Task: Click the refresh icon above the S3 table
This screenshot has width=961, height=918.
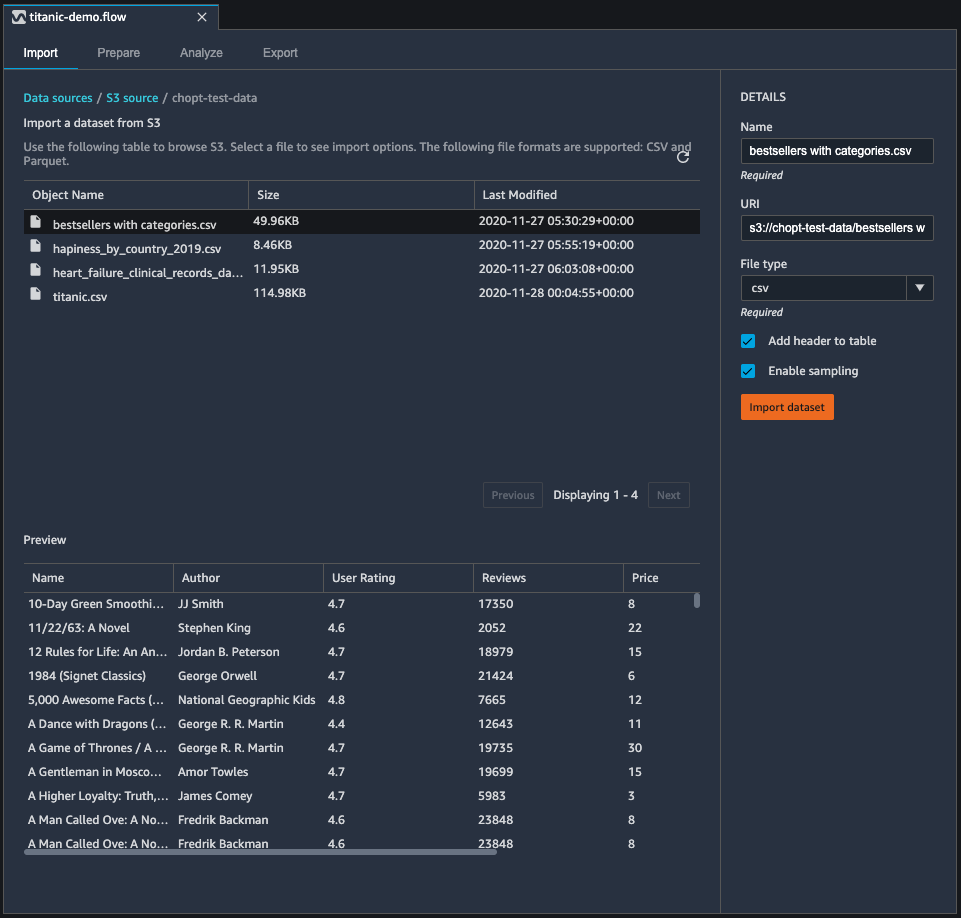Action: point(683,157)
